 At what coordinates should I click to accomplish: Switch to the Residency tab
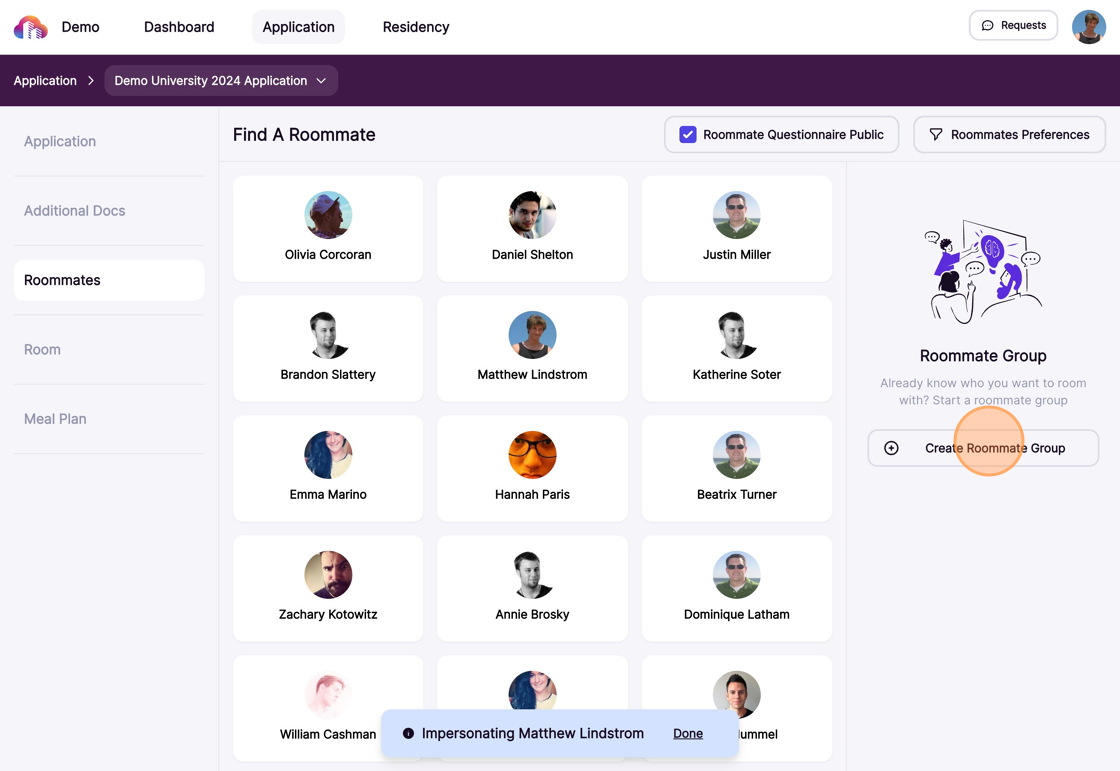pos(415,27)
